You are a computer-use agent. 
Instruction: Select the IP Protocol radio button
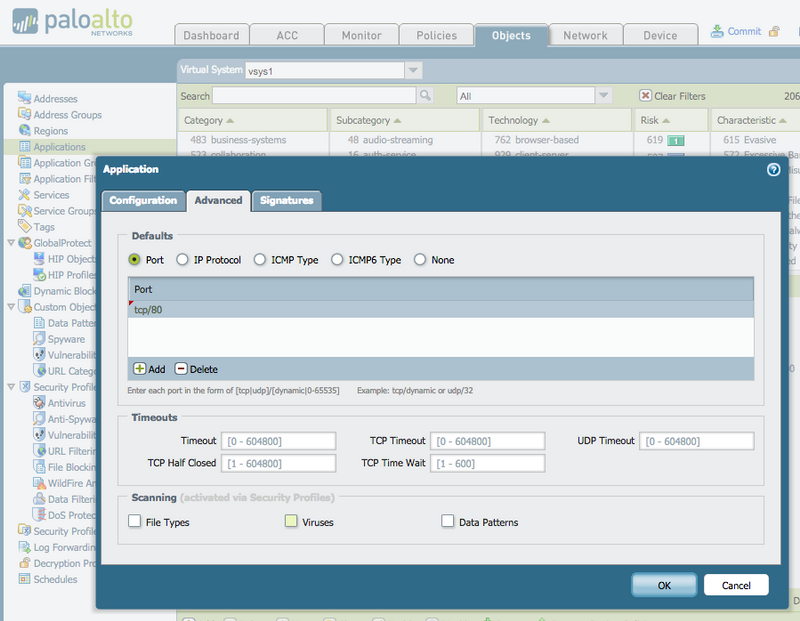(x=183, y=259)
